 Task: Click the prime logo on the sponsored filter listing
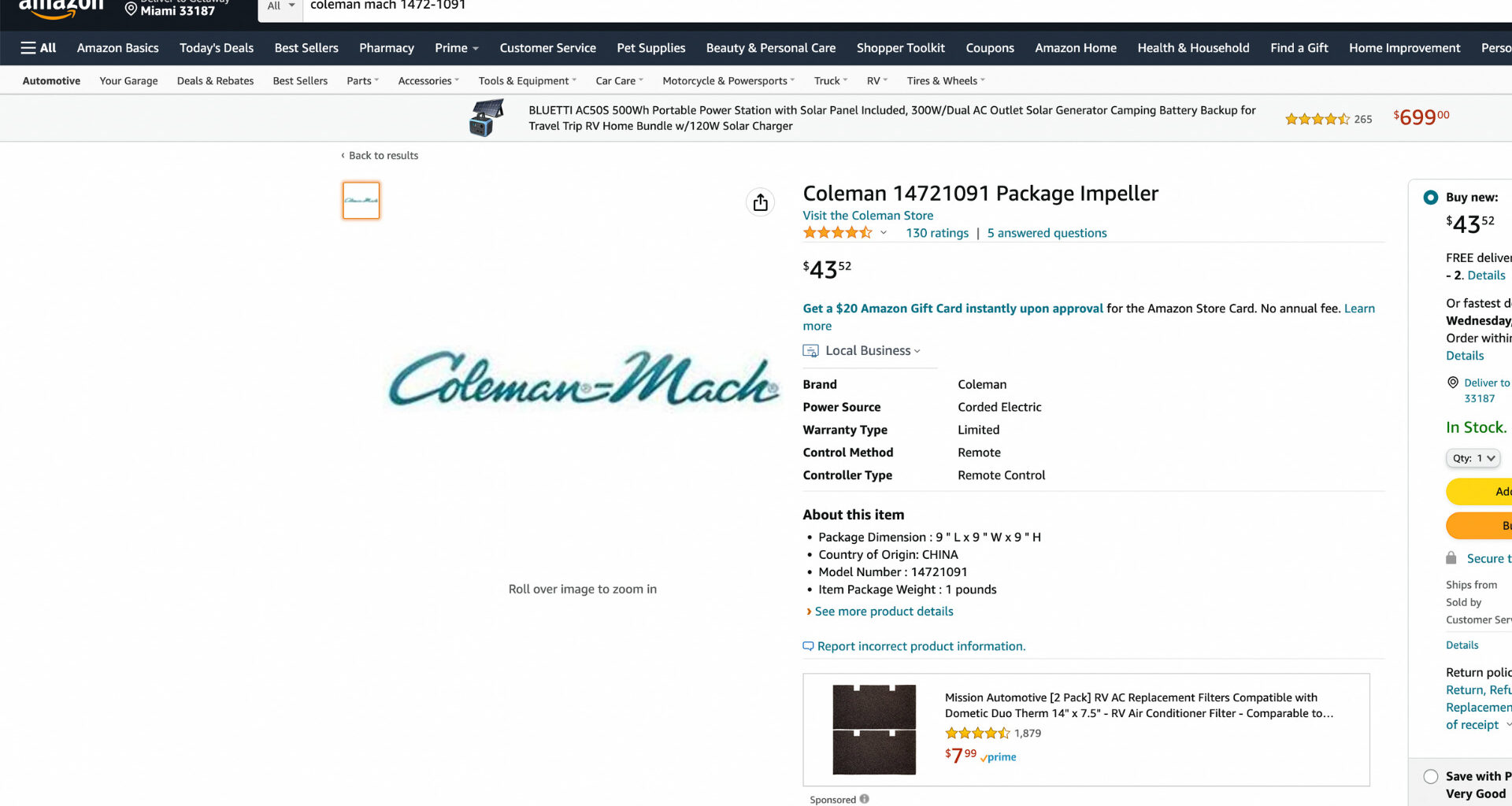pos(997,757)
